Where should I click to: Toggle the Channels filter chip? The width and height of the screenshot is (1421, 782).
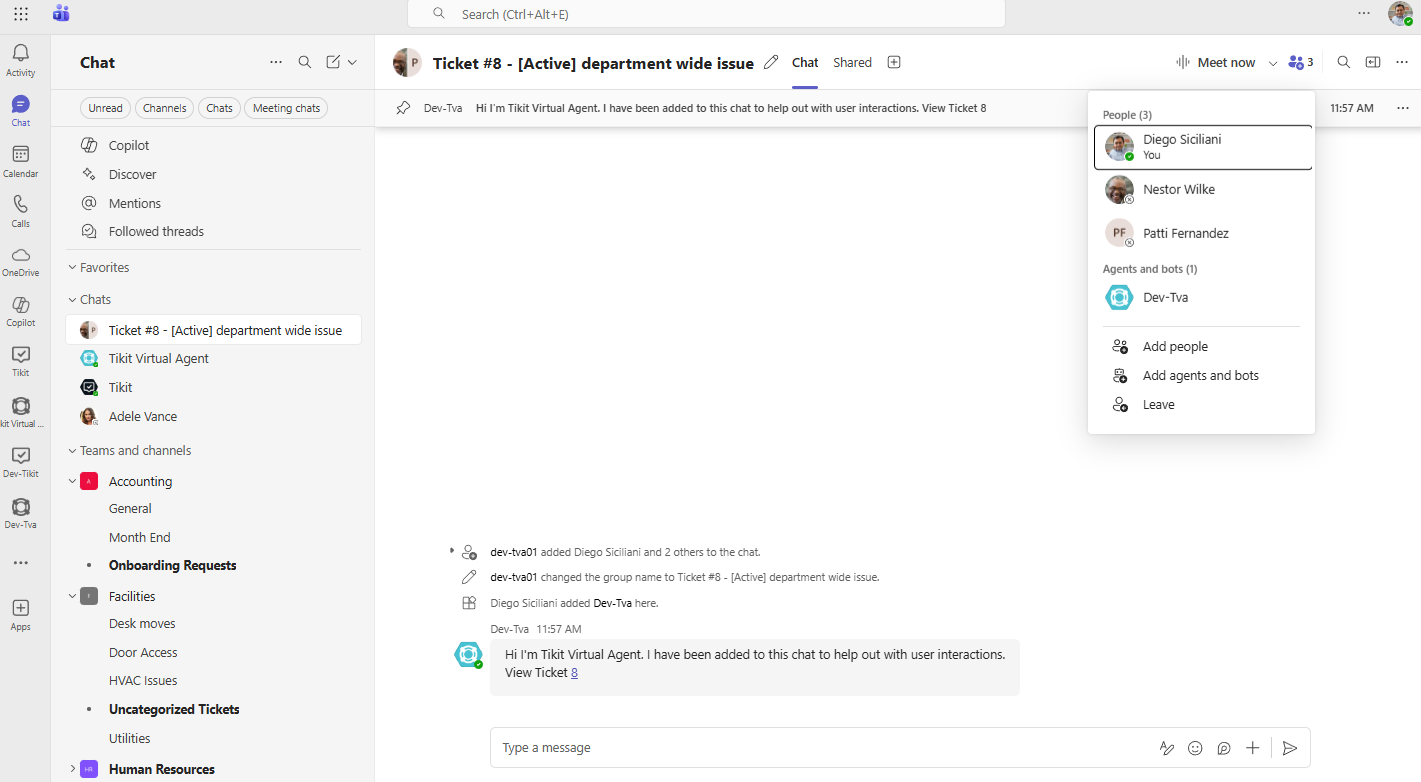[x=164, y=108]
